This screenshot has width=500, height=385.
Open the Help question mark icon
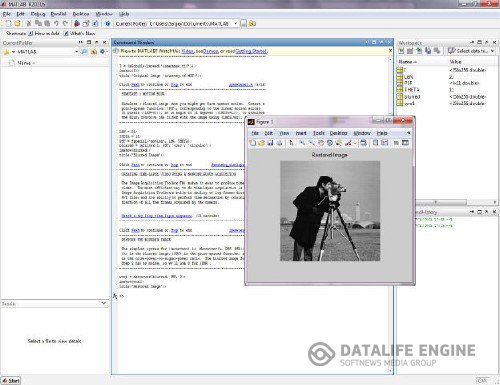(107, 24)
